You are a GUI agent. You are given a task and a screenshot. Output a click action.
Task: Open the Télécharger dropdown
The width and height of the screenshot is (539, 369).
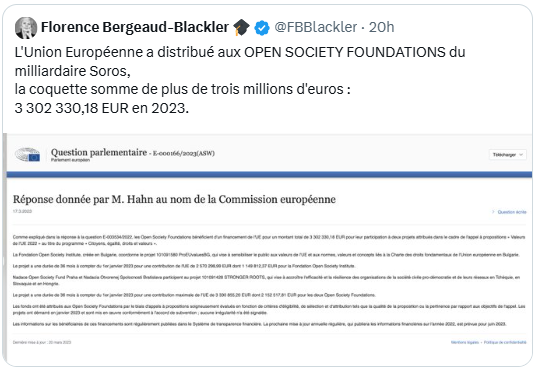(x=507, y=155)
